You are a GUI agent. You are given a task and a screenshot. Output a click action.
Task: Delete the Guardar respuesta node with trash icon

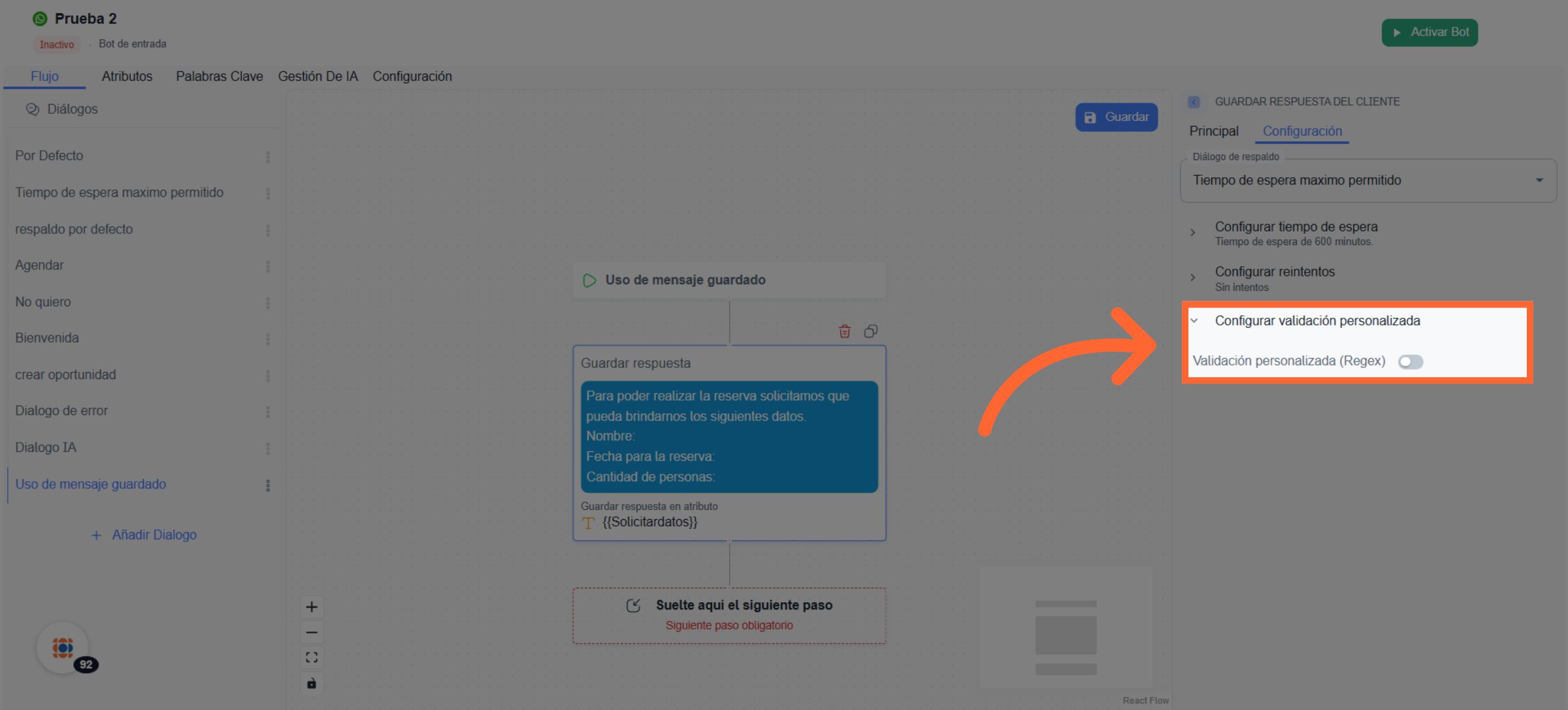pos(844,331)
